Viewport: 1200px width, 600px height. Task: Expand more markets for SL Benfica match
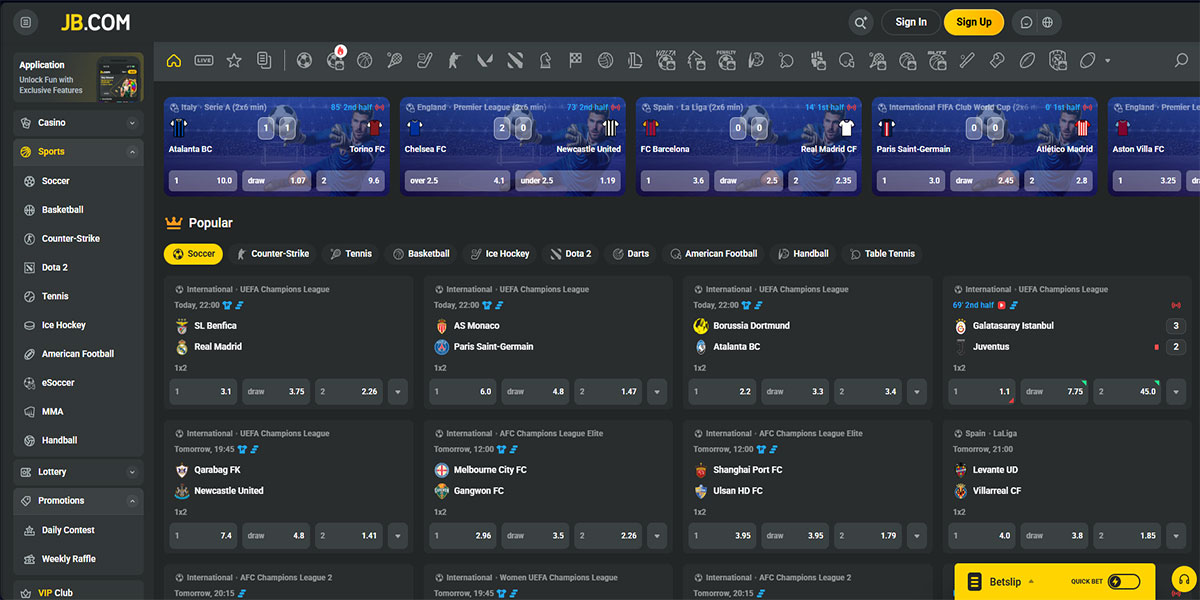pyautogui.click(x=397, y=392)
